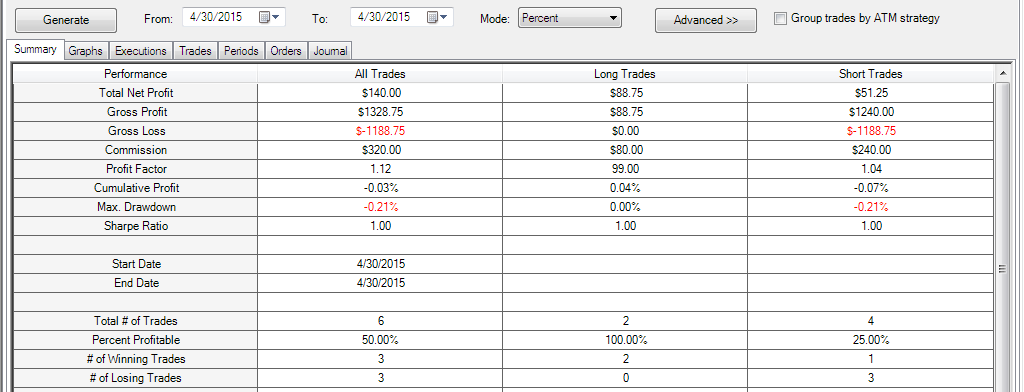
Task: Select the # of Losing Trades label
Action: 135,378
